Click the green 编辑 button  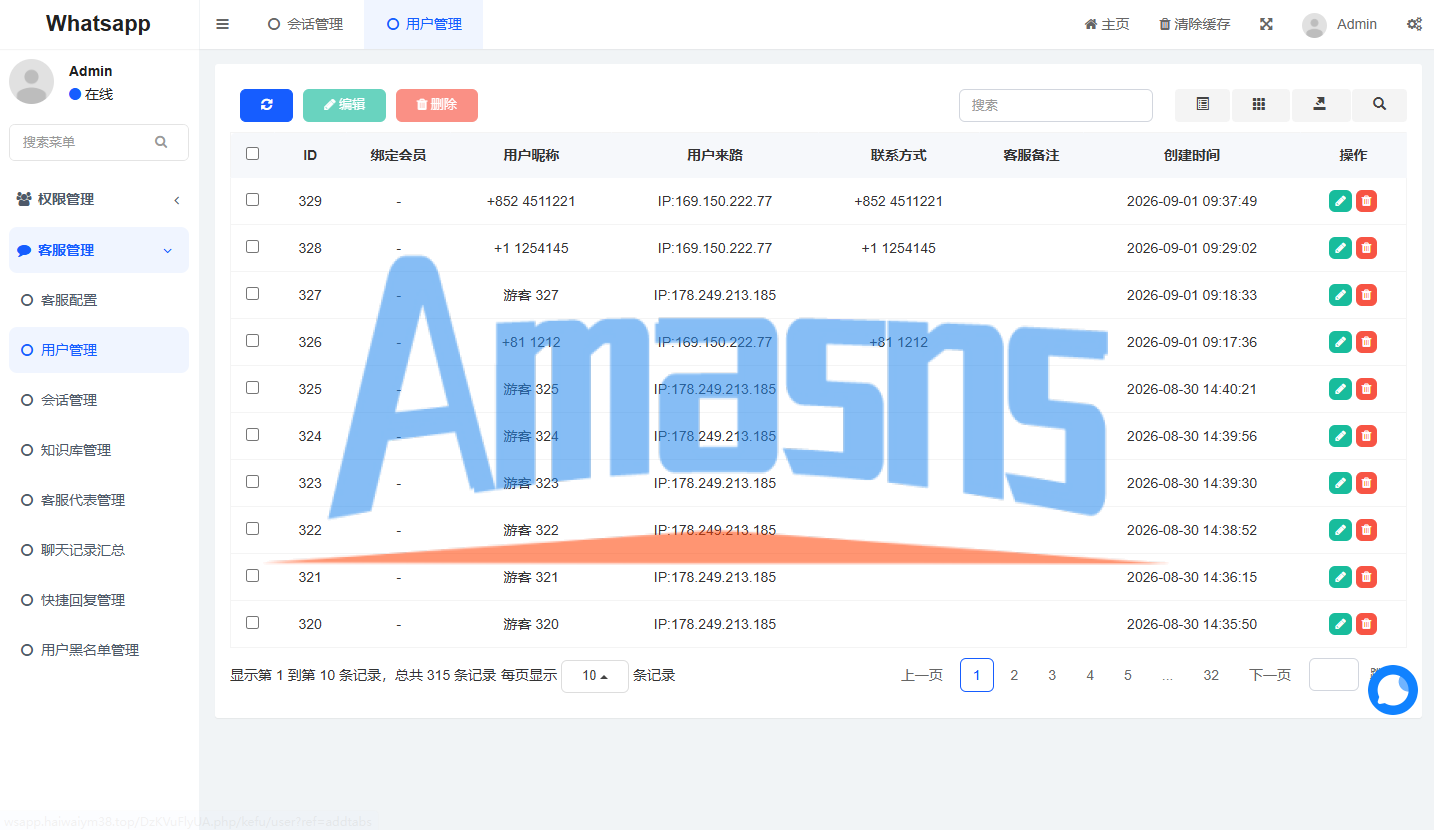[344, 105]
